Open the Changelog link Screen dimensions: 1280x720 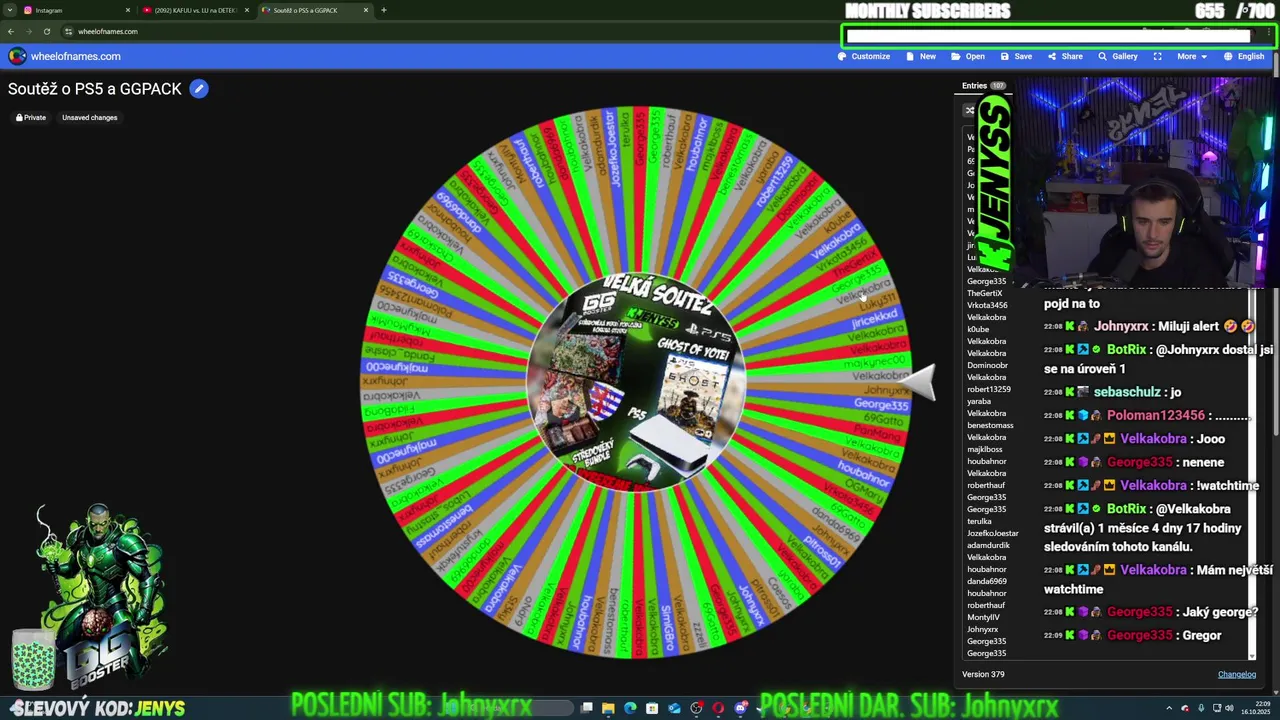pyautogui.click(x=1236, y=674)
